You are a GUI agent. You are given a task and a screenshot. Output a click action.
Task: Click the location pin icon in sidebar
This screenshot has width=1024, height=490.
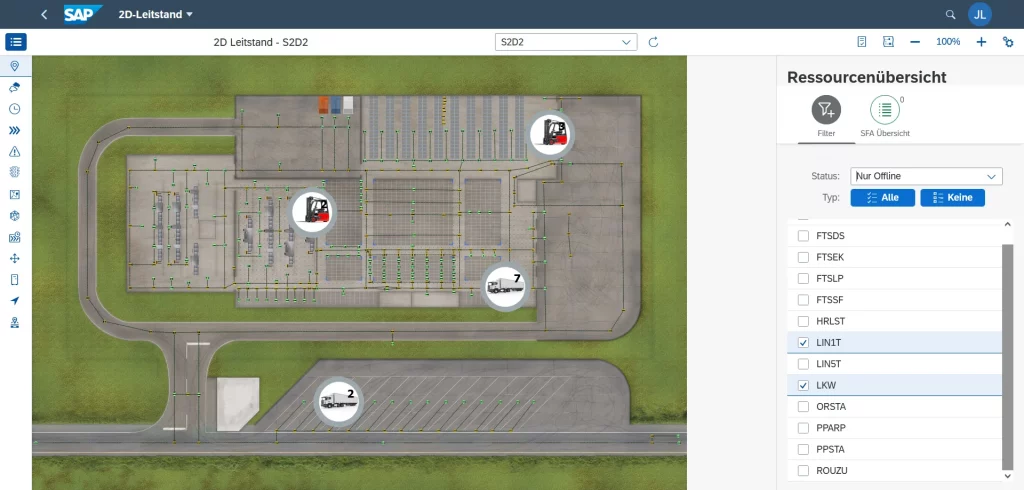pyautogui.click(x=15, y=65)
